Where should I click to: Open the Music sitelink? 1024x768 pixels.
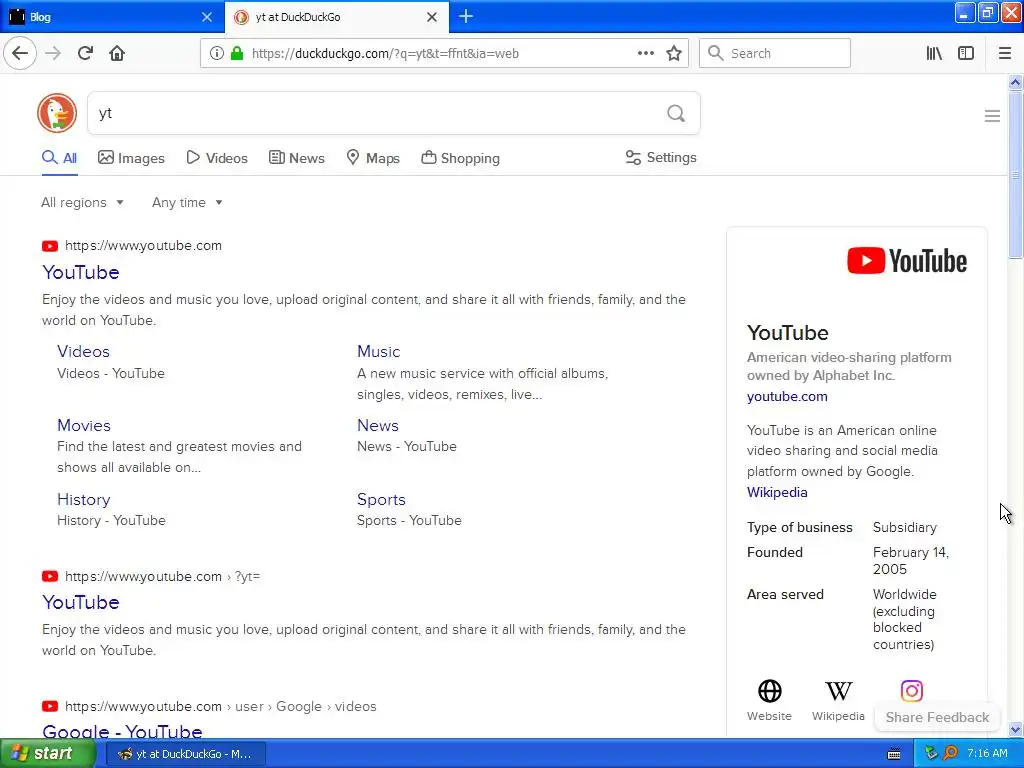tap(378, 351)
